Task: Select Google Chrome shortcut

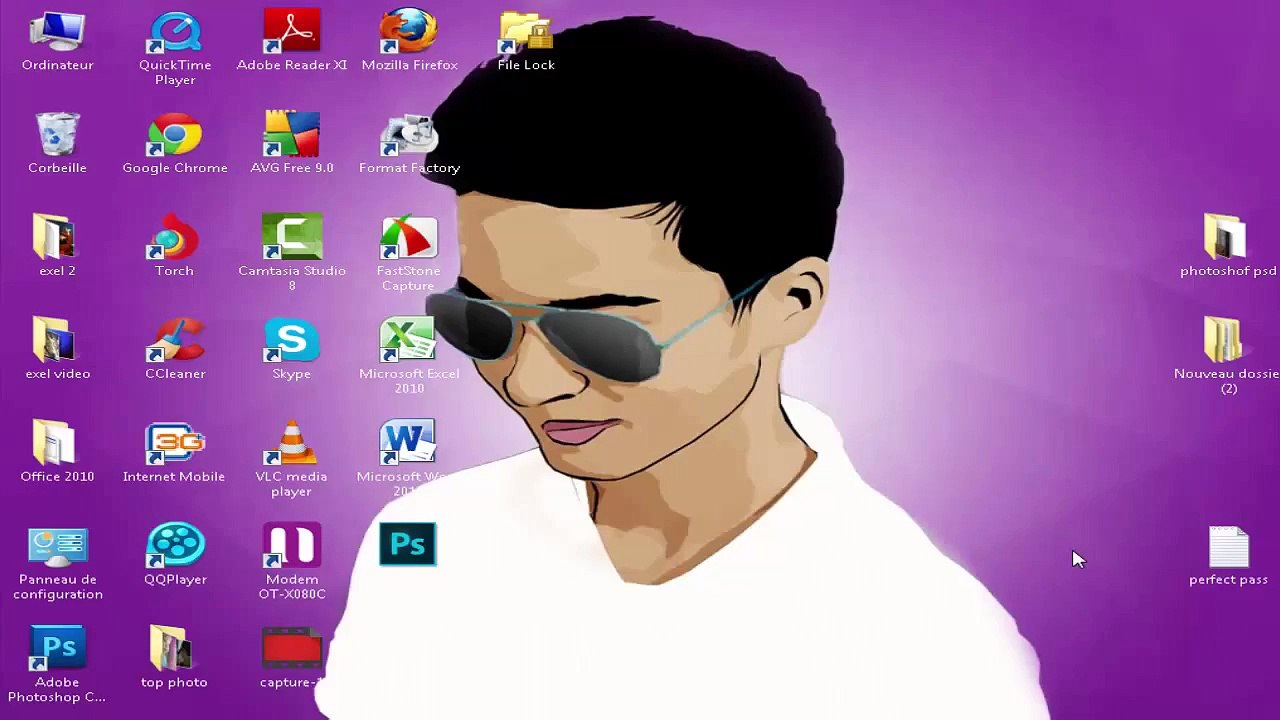Action: 175,136
